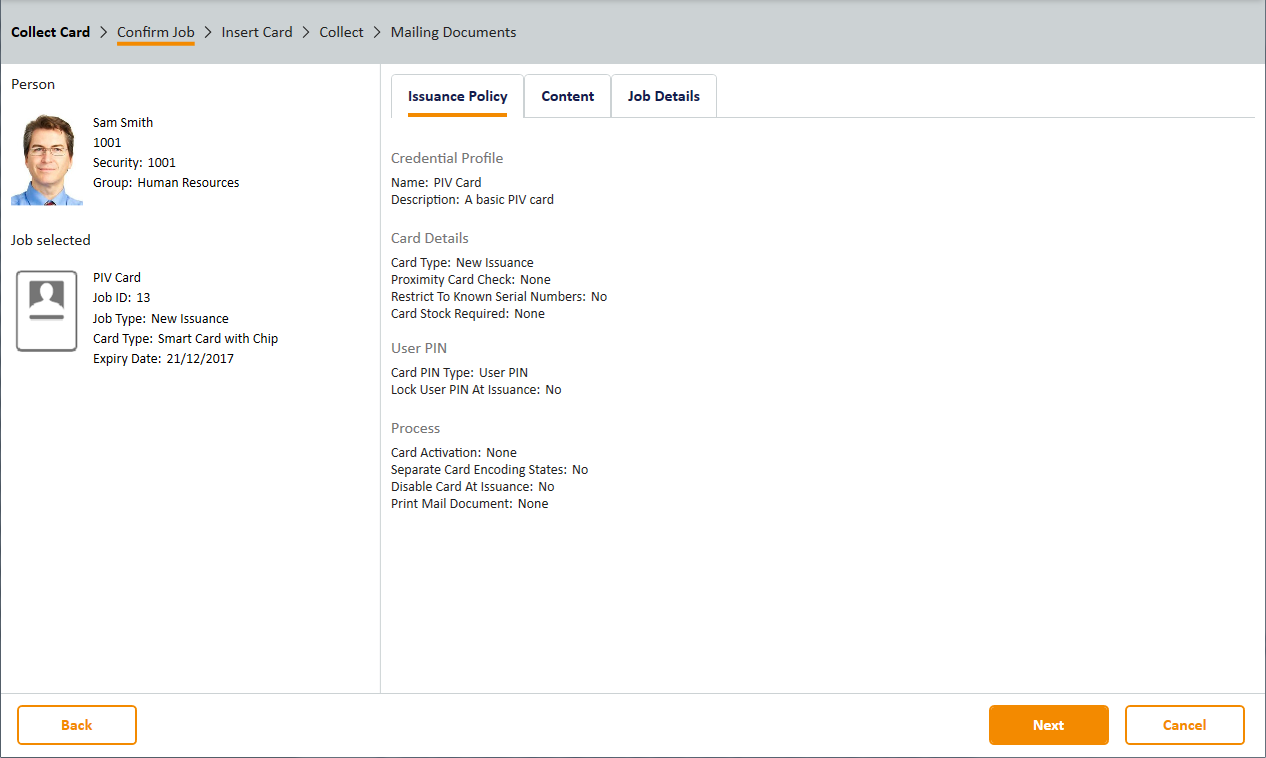Click the Expiry Date 21/12/2017 text
This screenshot has height=758, width=1266.
[x=163, y=358]
